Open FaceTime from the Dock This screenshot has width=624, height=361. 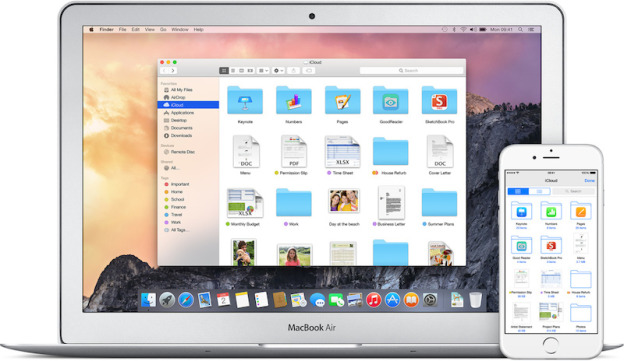click(x=336, y=300)
